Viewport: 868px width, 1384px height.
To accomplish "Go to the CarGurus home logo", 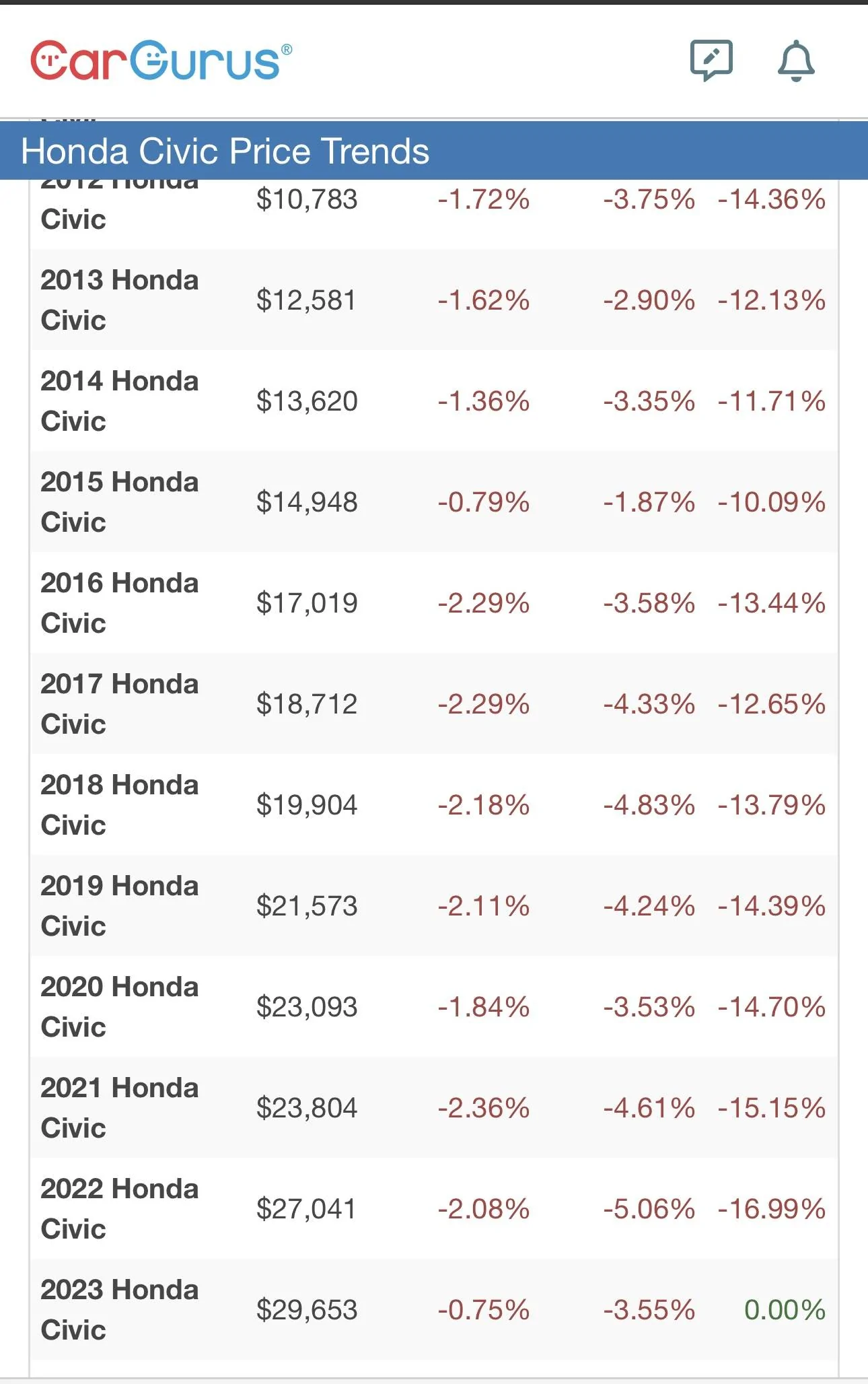I will (x=161, y=61).
